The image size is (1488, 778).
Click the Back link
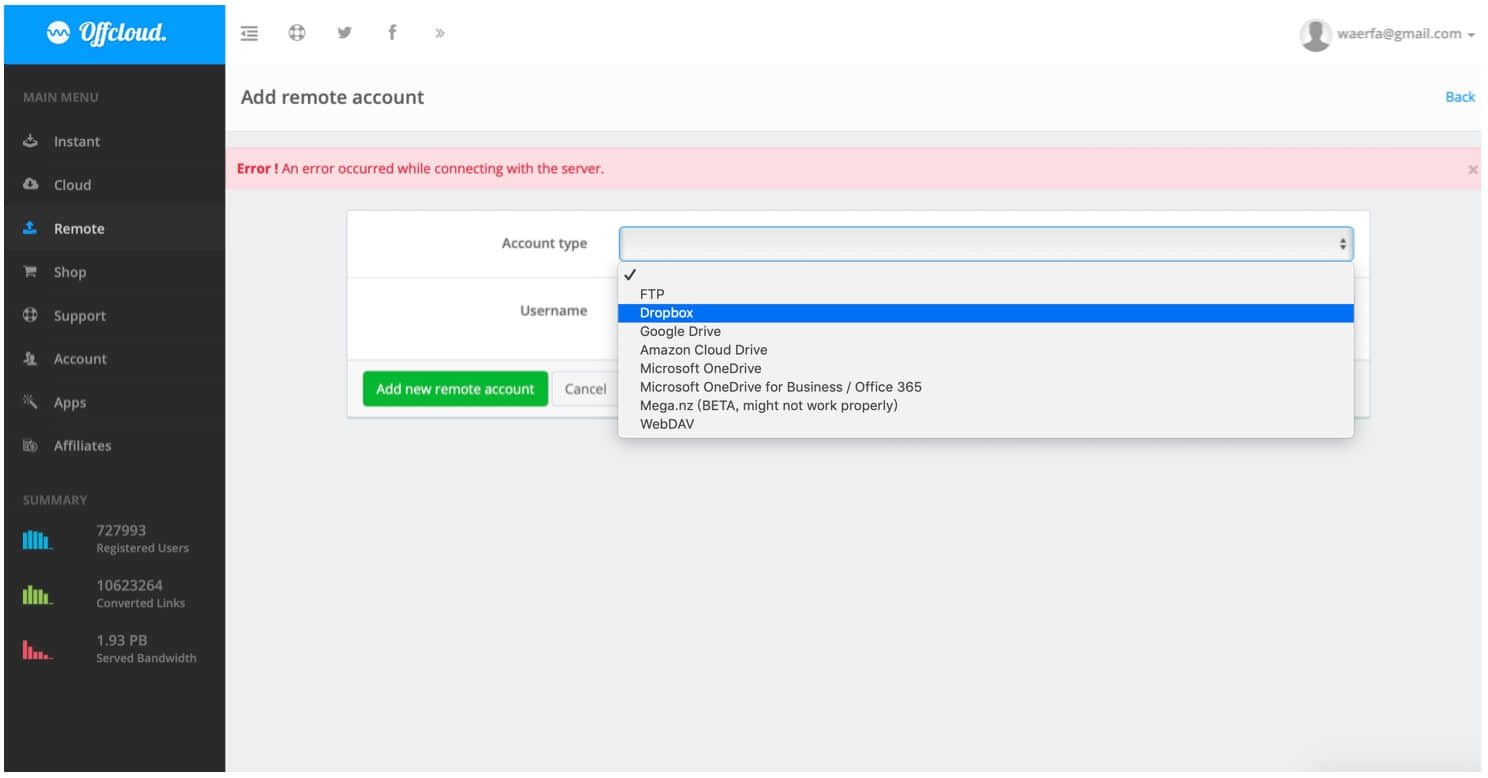coord(1460,97)
